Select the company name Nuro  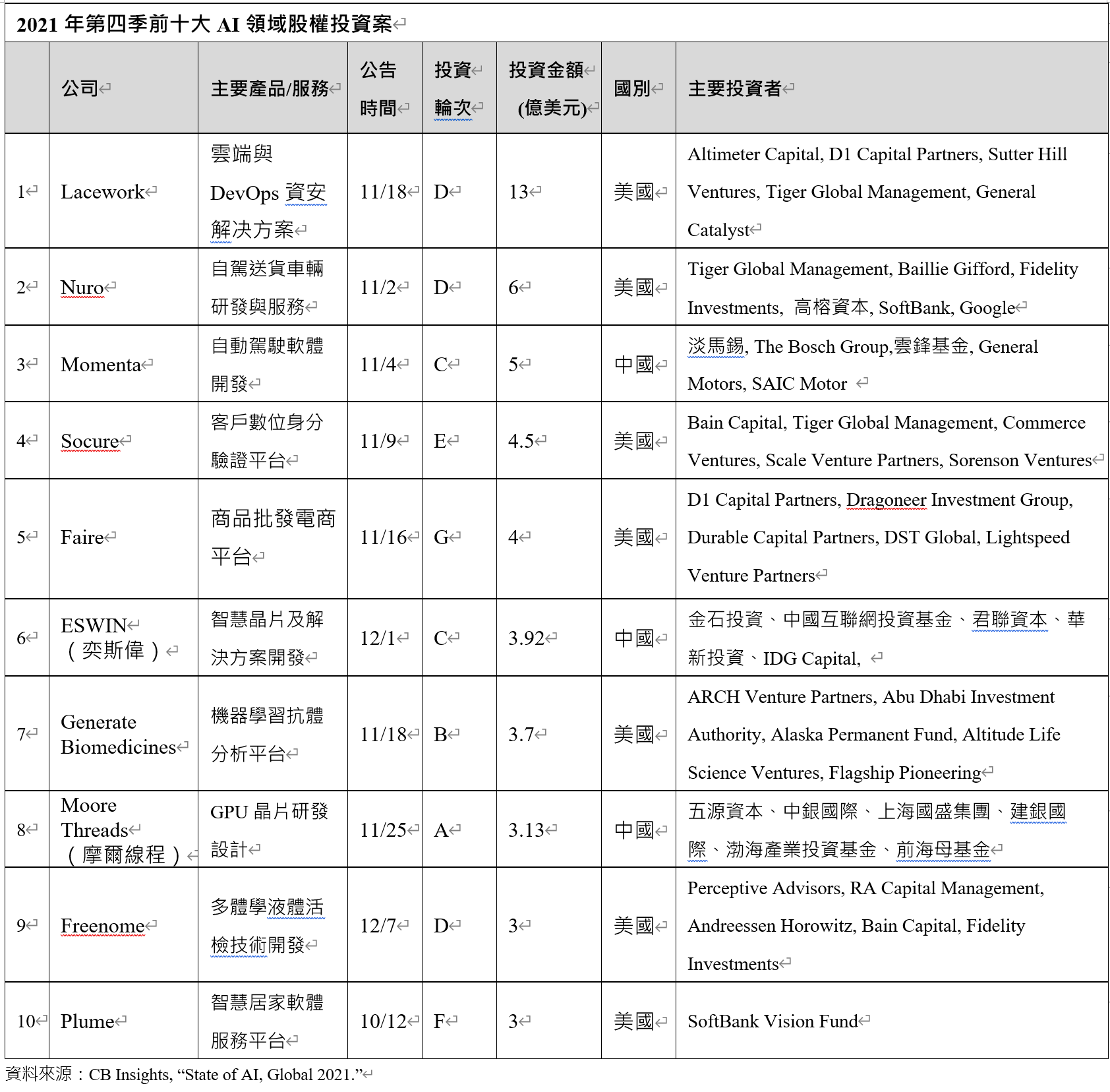tap(82, 288)
